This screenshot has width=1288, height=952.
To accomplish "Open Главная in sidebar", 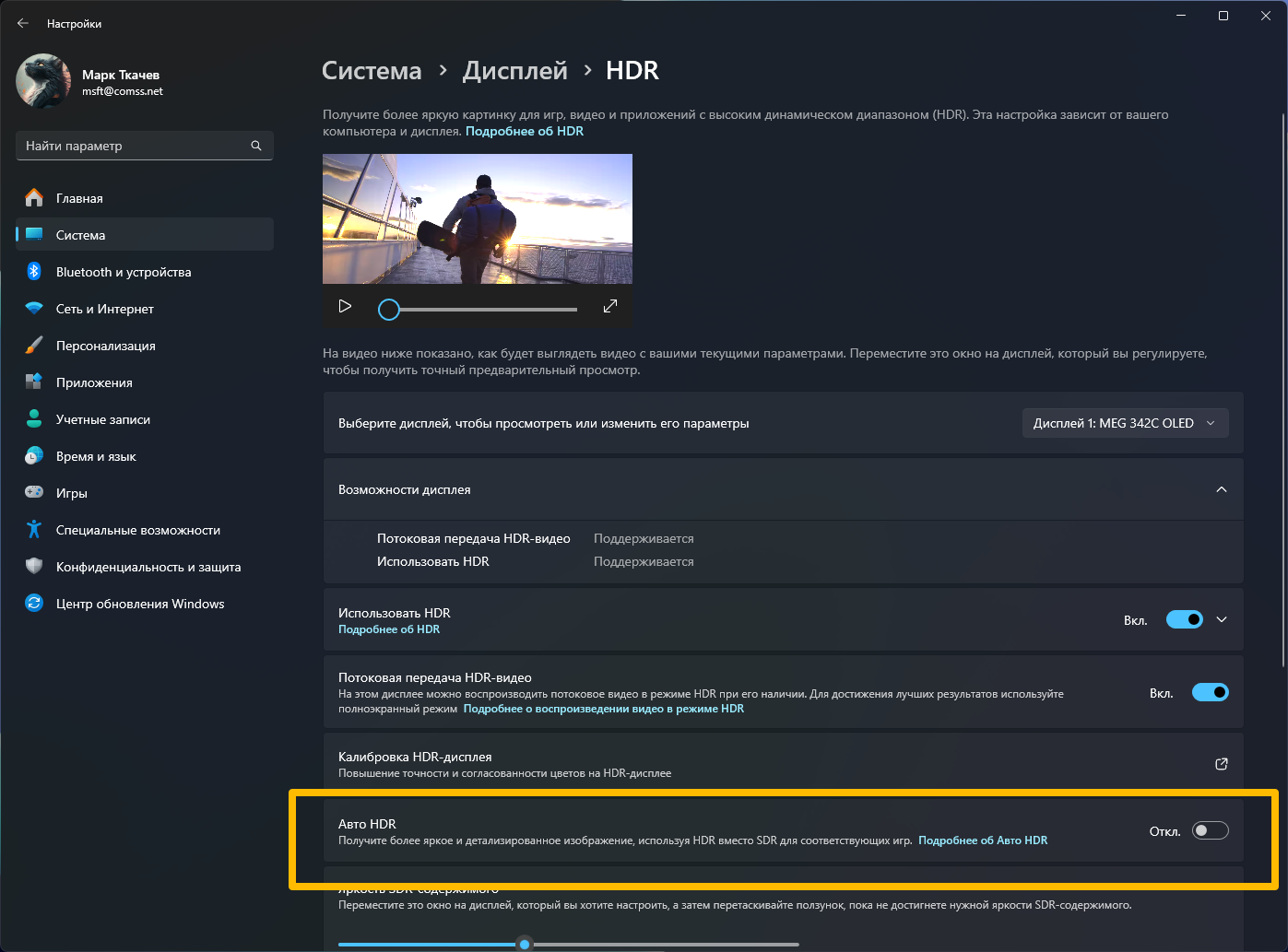I will click(145, 198).
